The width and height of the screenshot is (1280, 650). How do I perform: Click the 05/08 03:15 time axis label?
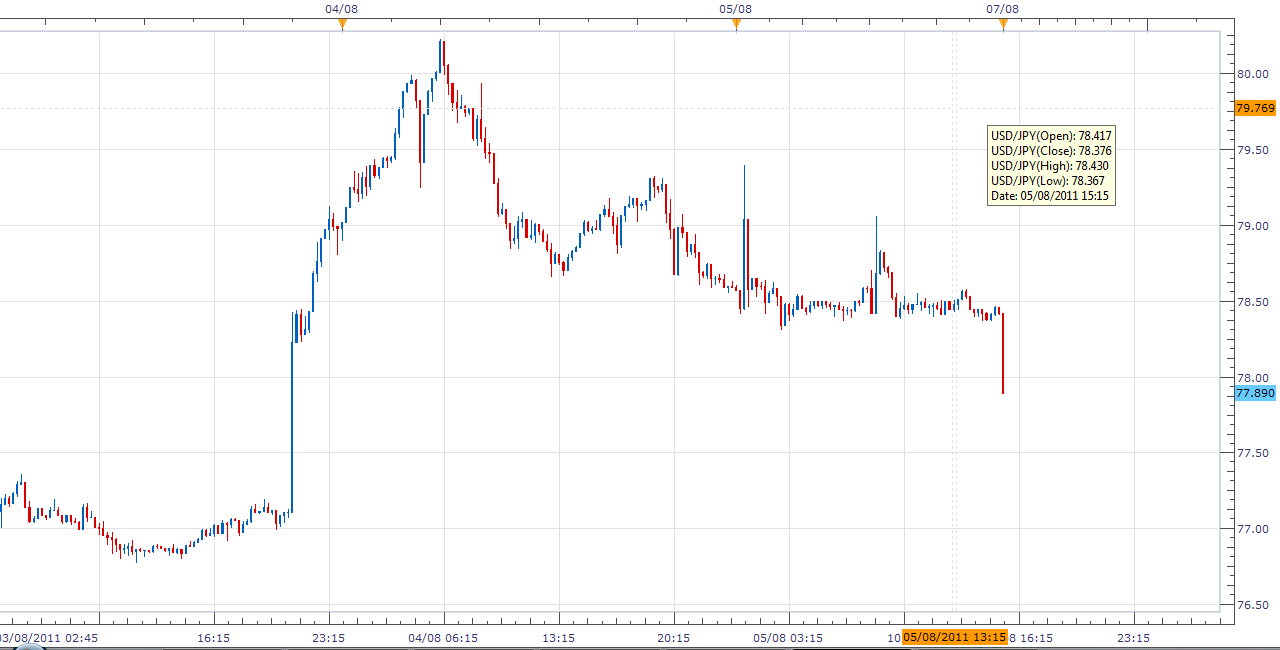pyautogui.click(x=788, y=637)
